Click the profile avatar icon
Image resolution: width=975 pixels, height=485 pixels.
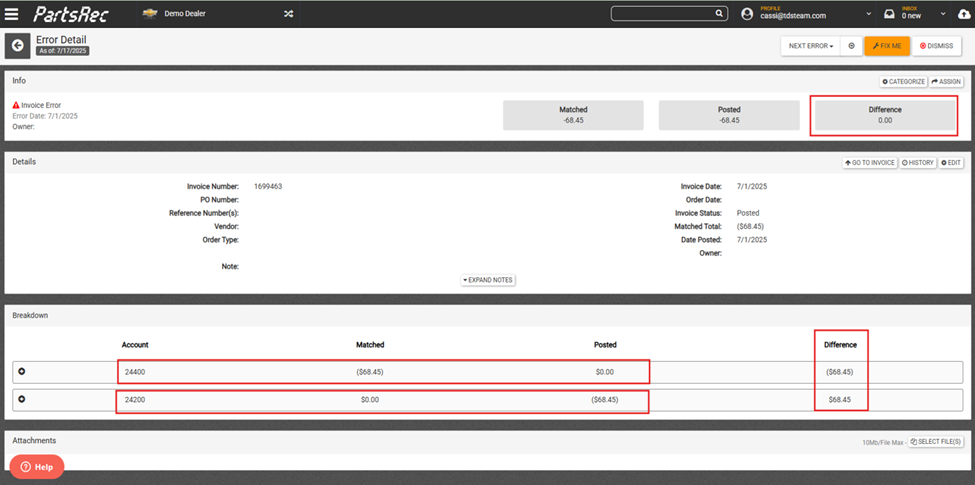pyautogui.click(x=747, y=14)
